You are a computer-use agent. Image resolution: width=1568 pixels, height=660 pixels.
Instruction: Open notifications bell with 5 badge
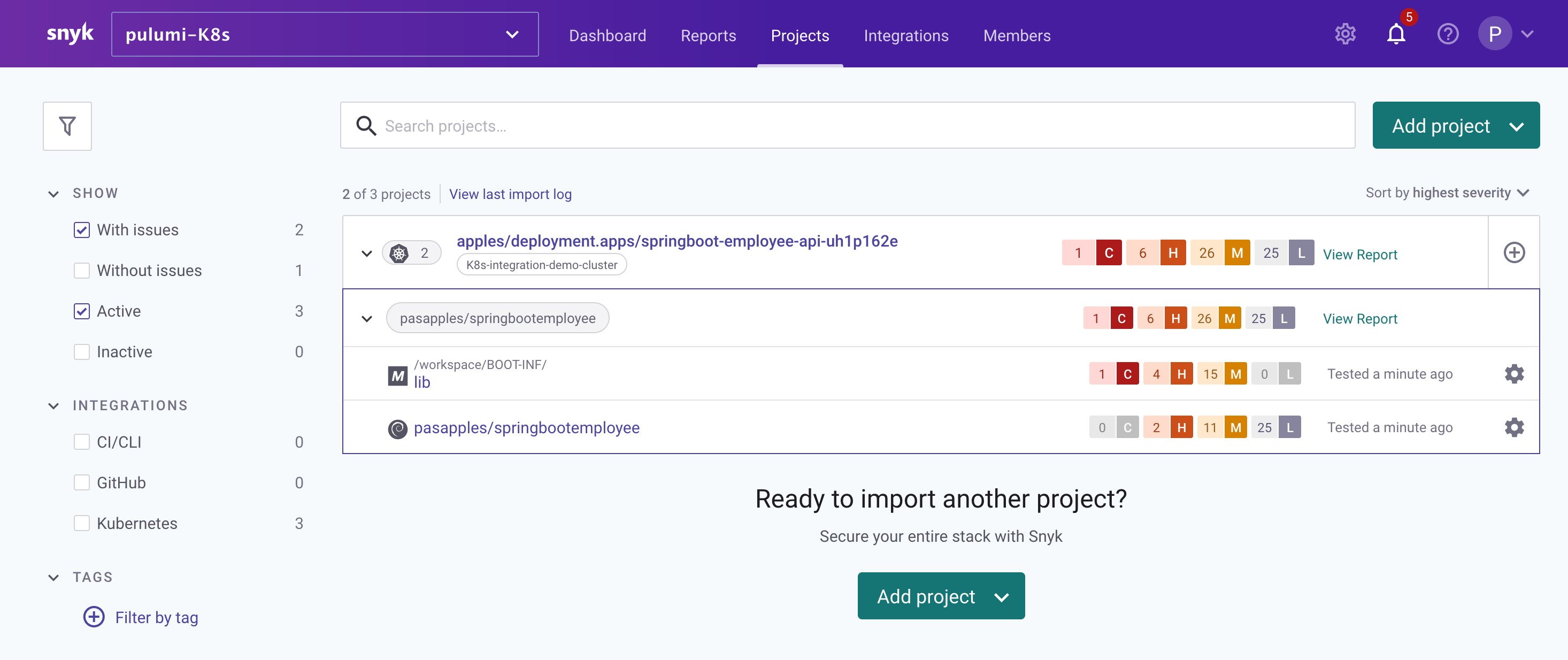1396,34
